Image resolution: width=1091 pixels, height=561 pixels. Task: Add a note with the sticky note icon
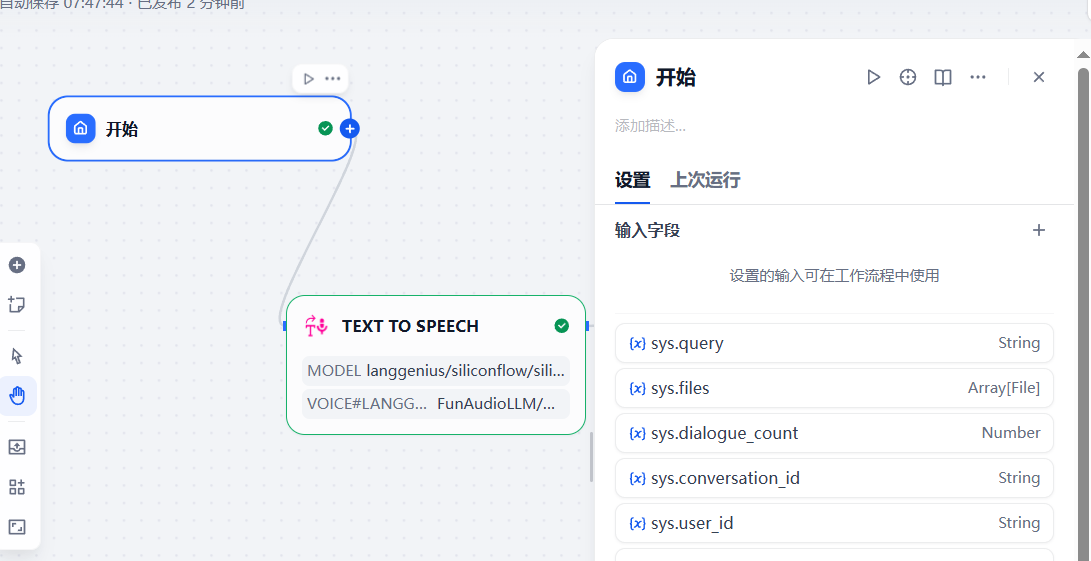tap(17, 304)
